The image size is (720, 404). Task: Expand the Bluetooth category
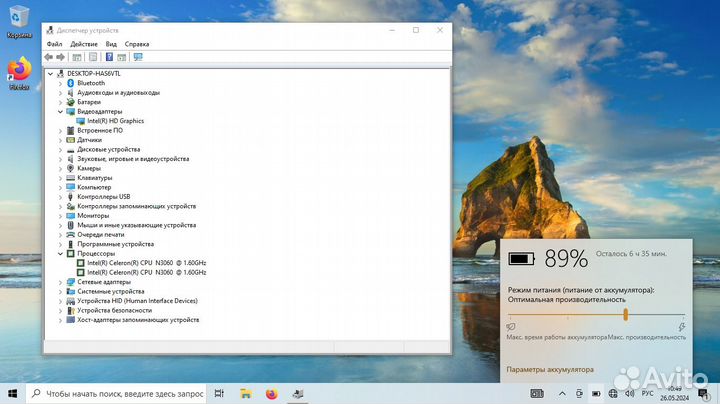point(60,83)
